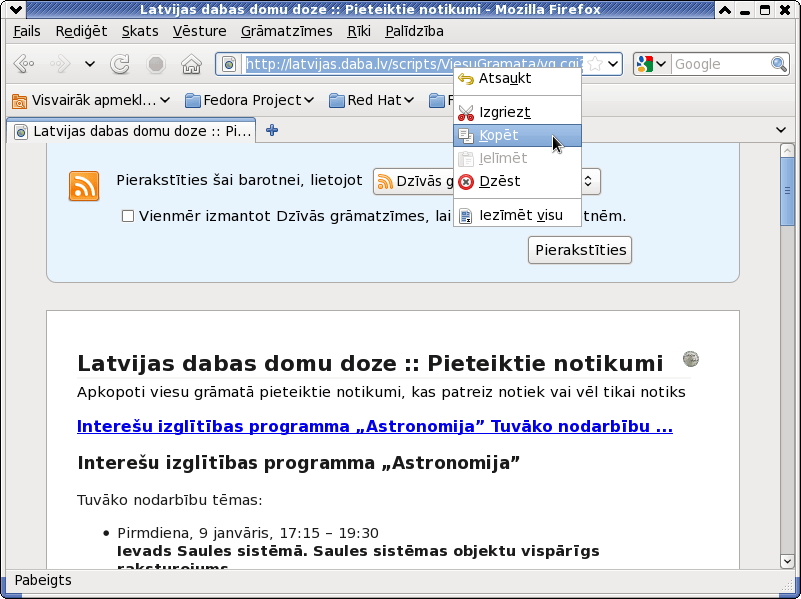Click the search magnifier icon

[779, 64]
